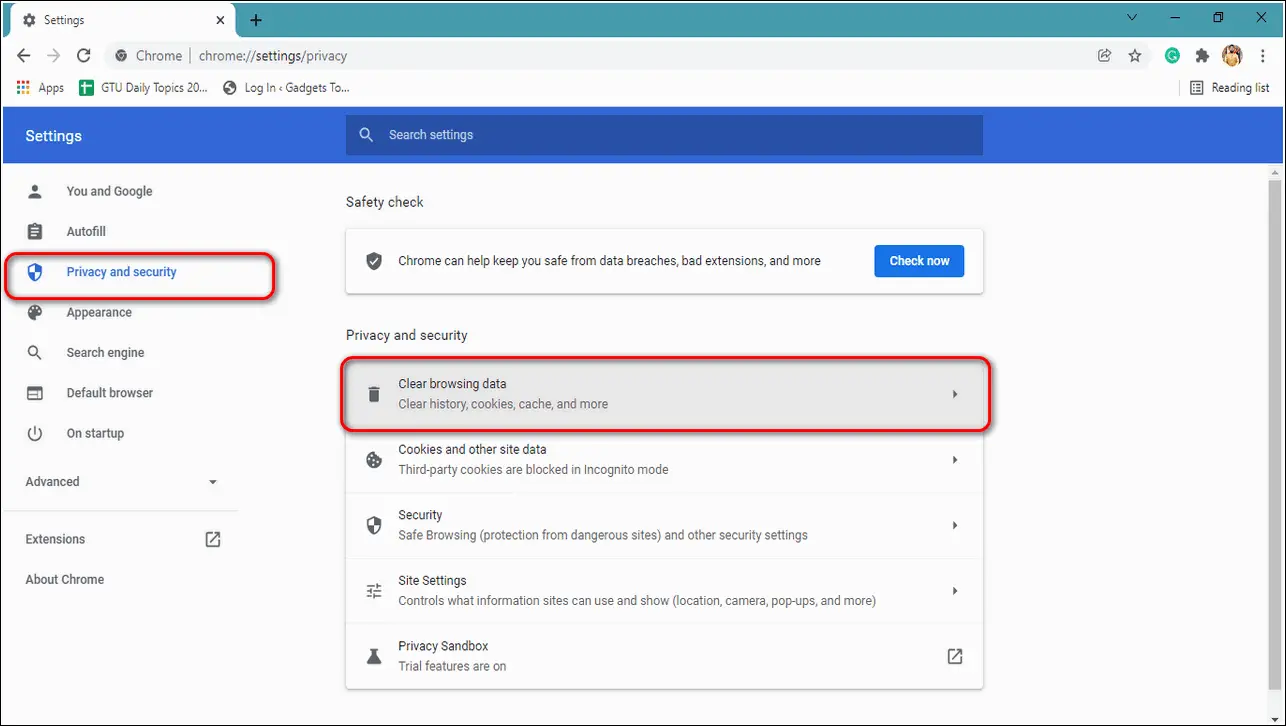Bookmark this page with the star icon
Viewport: 1286px width, 726px height.
coord(1135,56)
